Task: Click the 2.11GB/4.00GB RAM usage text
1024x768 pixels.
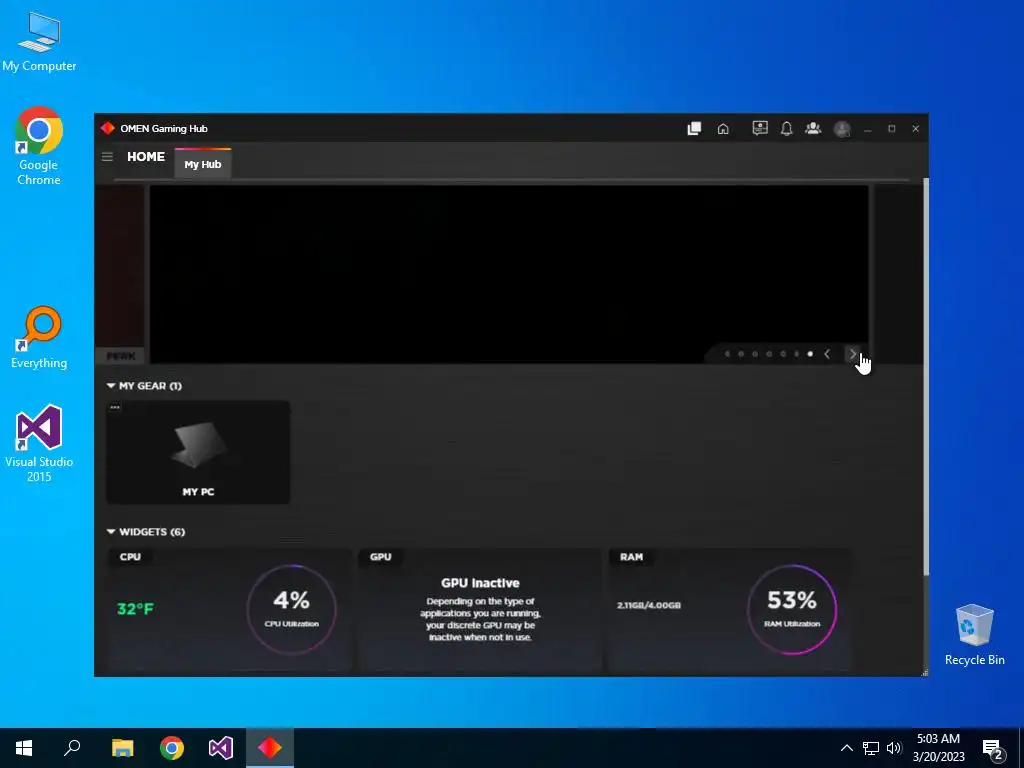Action: point(648,605)
